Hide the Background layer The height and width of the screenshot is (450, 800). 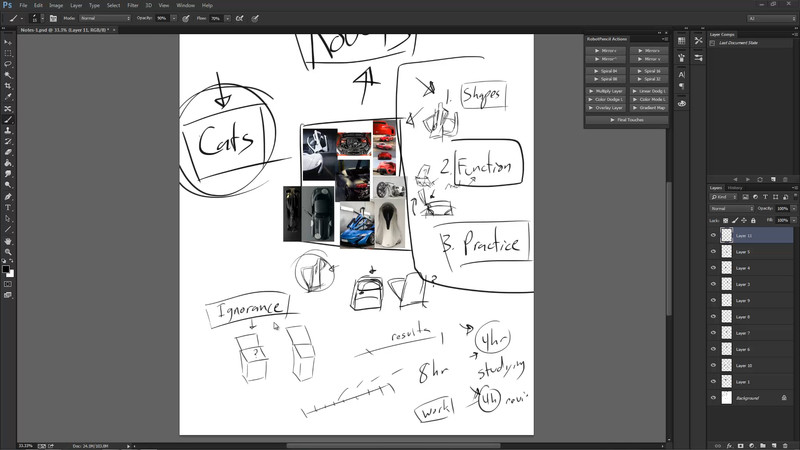[713, 398]
